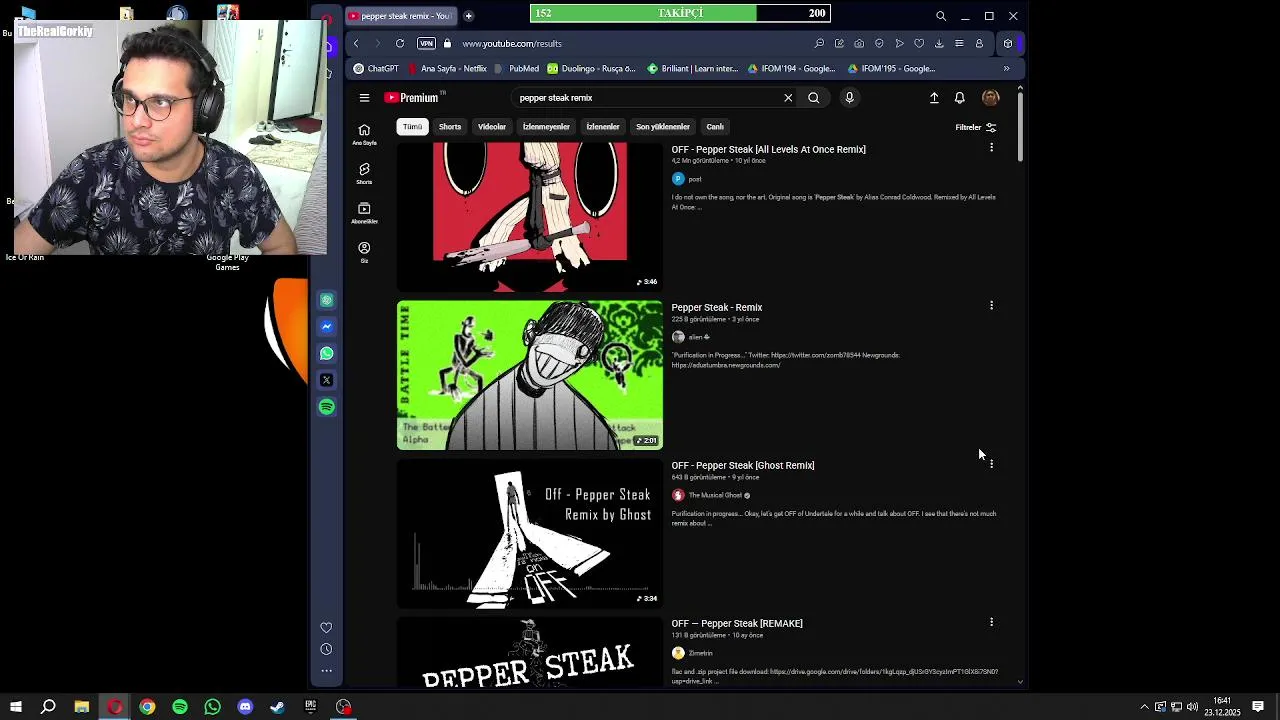Select the Son yüklenenler filter chip
The width and height of the screenshot is (1280, 720).
(663, 127)
